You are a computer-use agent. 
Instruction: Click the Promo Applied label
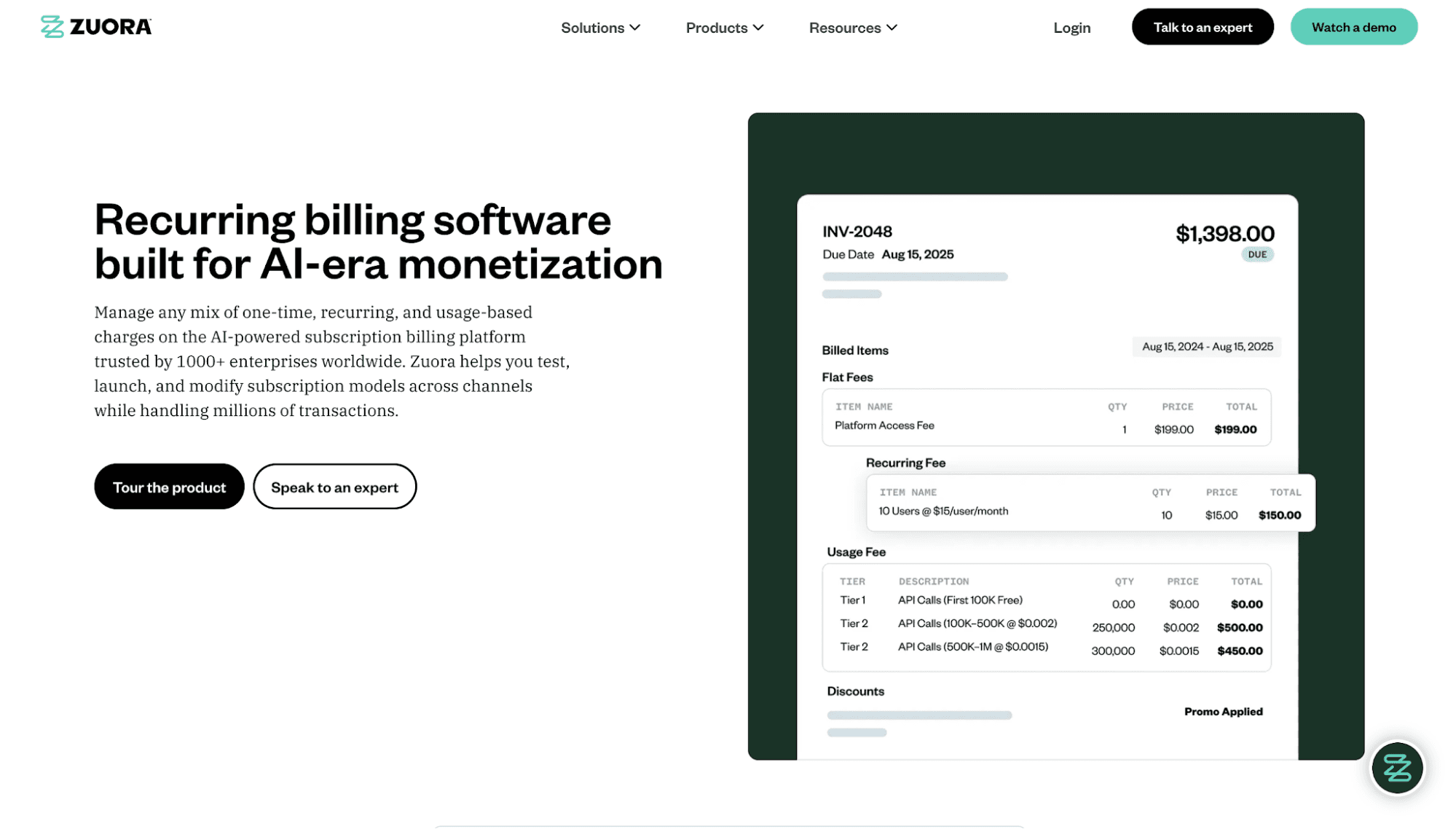coord(1223,712)
